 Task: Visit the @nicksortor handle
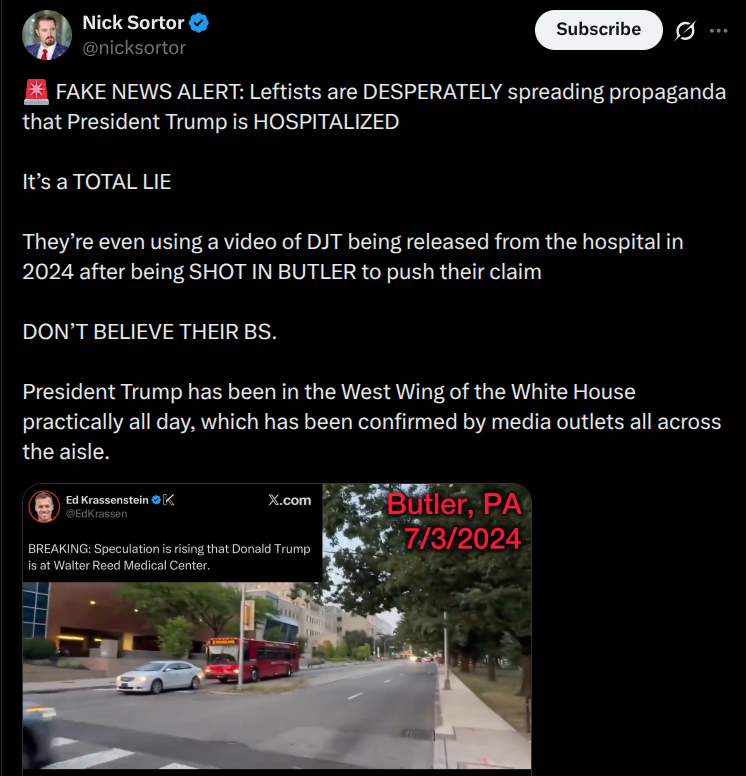[134, 48]
